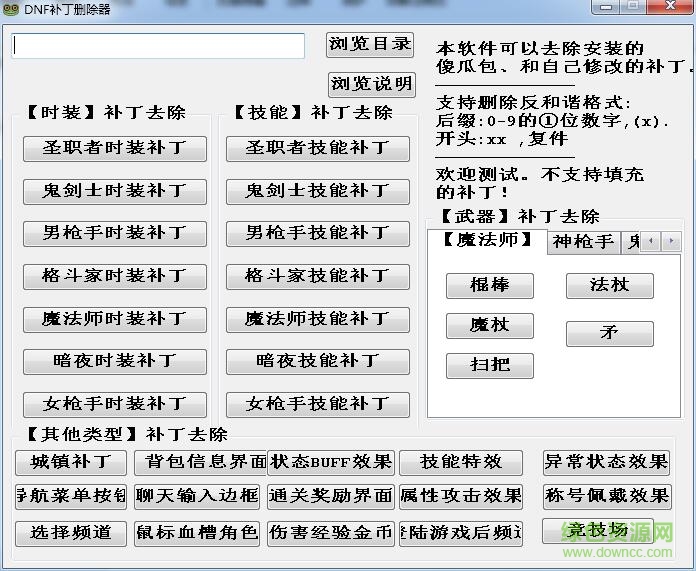696x571 pixels.
Task: Click 背包信息界面 button
Action: tap(201, 463)
